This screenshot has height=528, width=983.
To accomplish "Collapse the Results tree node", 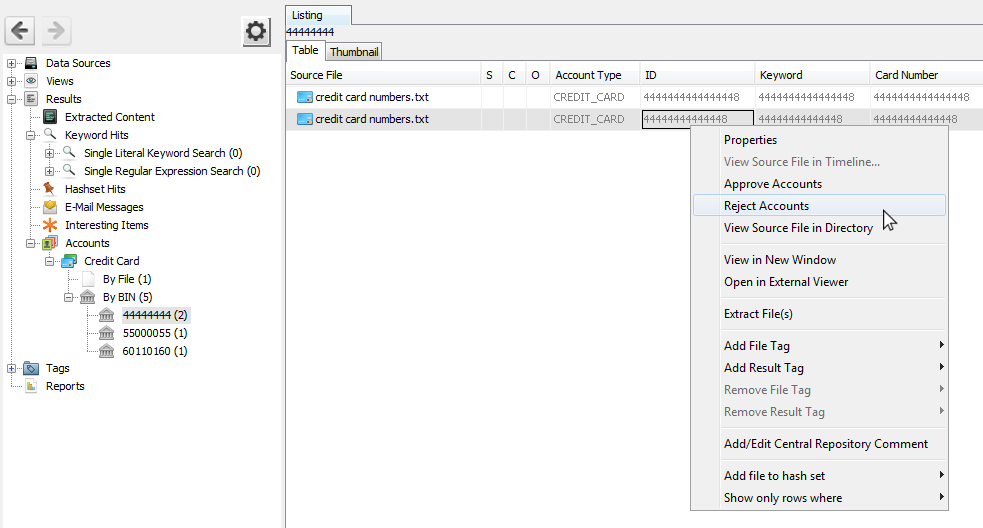I will pyautogui.click(x=12, y=99).
